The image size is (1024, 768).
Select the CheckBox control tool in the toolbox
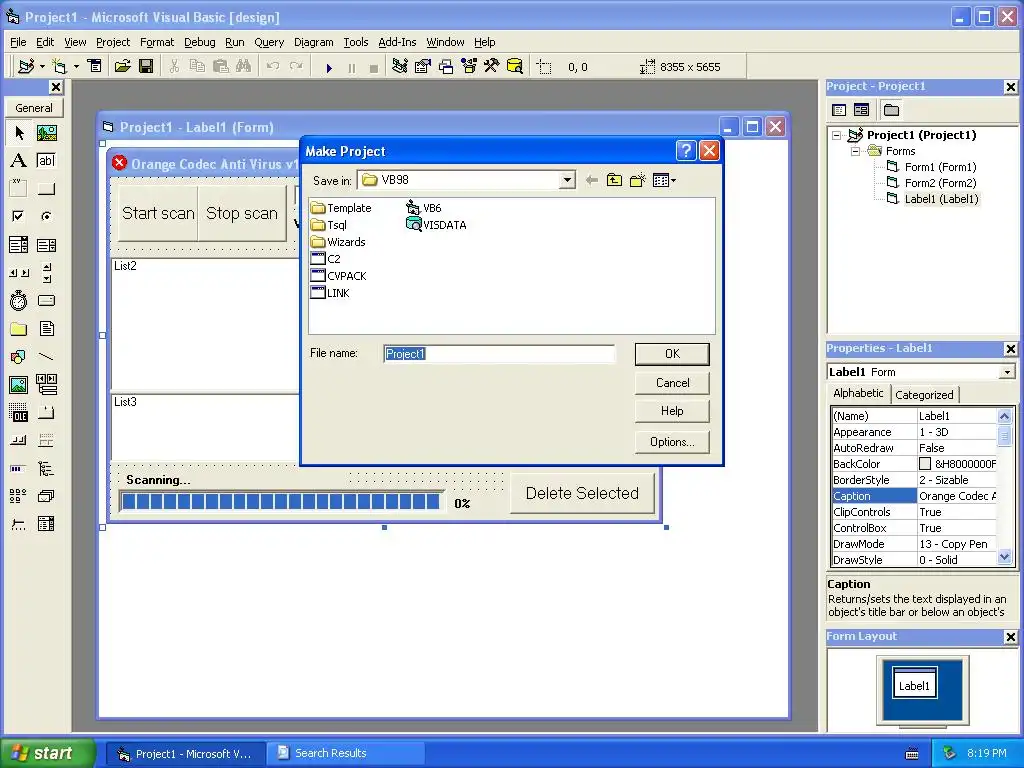pyautogui.click(x=19, y=216)
